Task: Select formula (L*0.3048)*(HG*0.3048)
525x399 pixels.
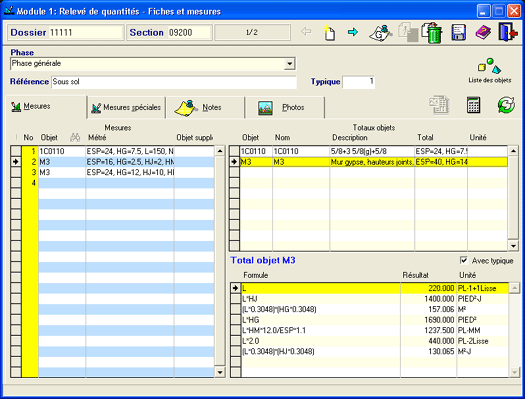Action: pyautogui.click(x=370, y=309)
